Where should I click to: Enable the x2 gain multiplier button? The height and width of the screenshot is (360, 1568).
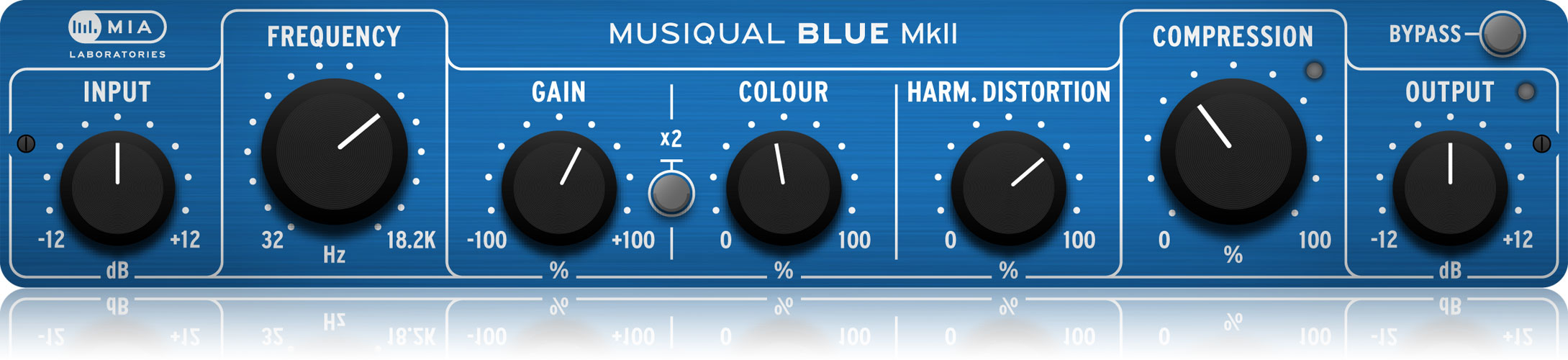671,193
